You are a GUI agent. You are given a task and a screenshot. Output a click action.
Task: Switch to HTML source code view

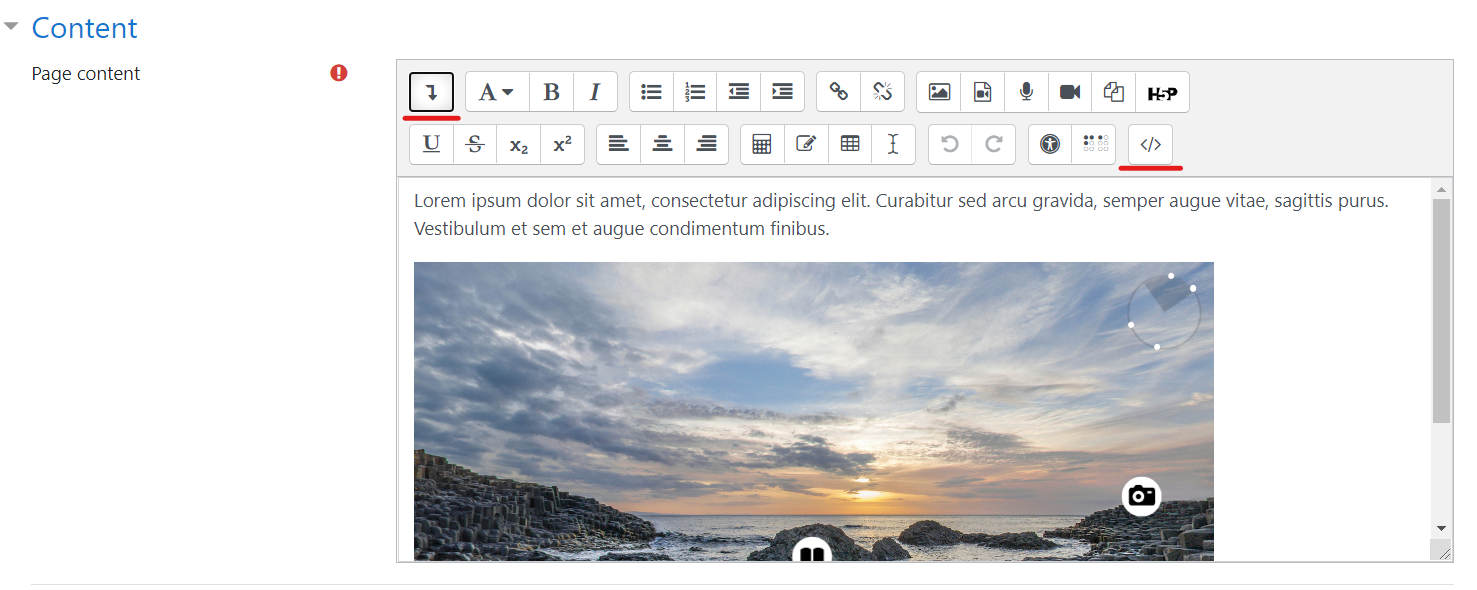(x=1150, y=144)
